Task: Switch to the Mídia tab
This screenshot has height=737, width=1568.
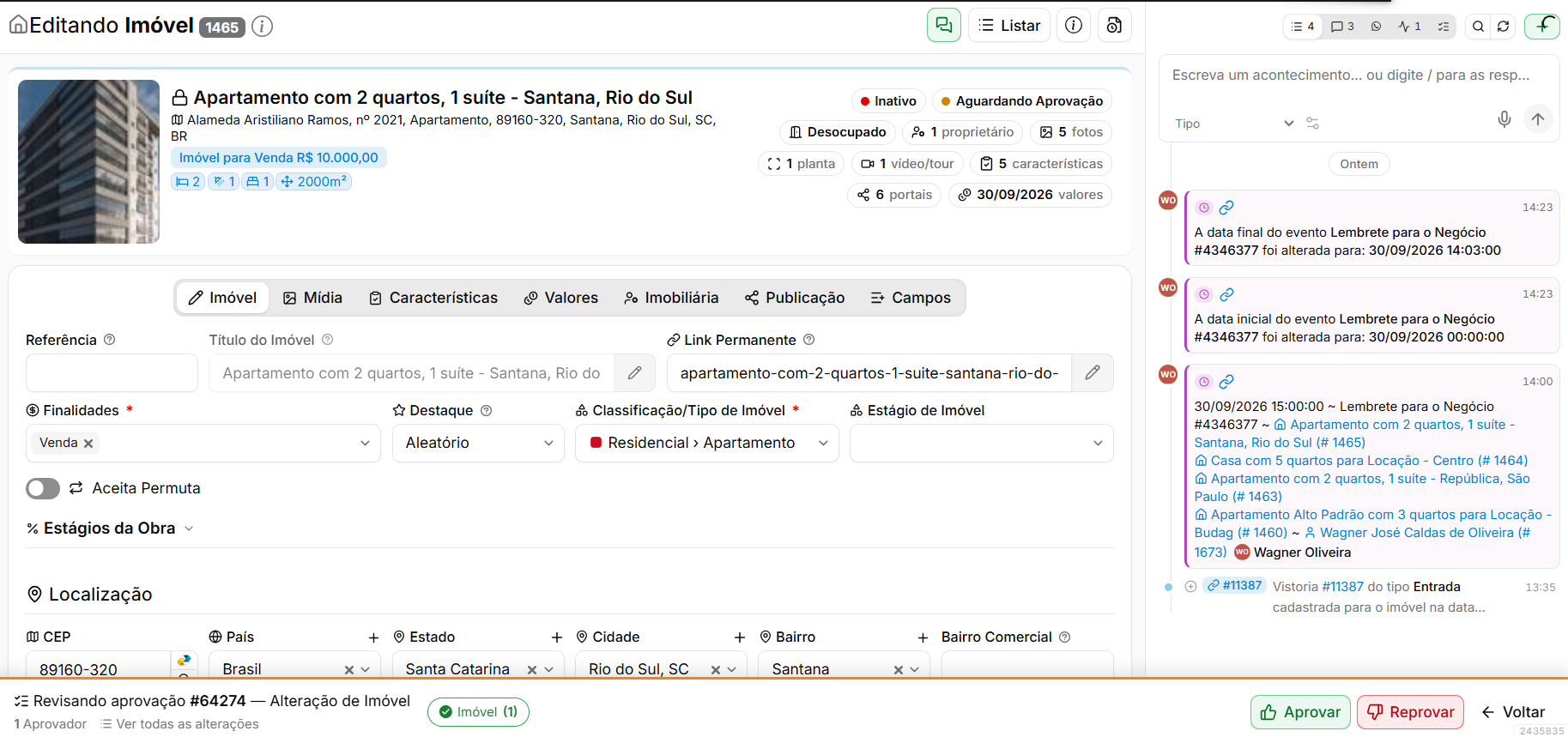Action: coord(312,298)
